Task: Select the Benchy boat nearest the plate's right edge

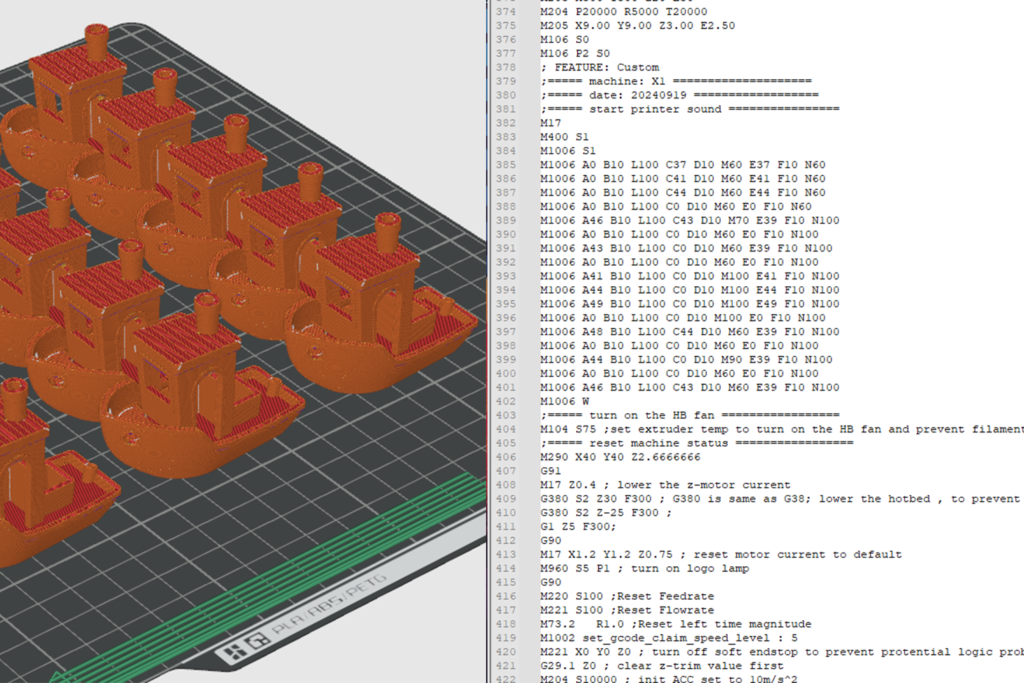Action: click(x=382, y=302)
